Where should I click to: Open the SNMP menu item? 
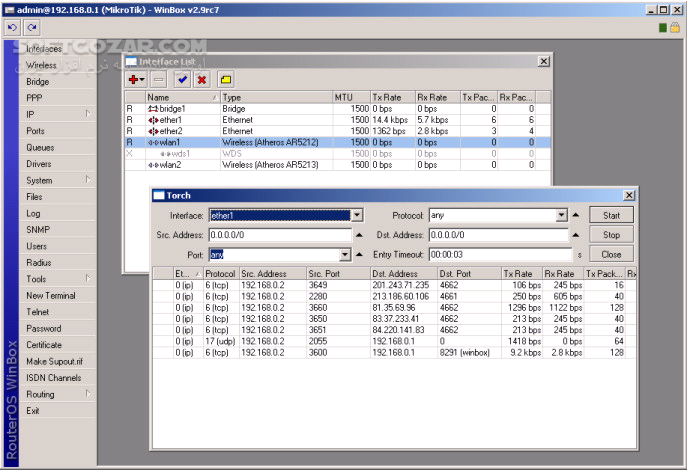pos(57,230)
